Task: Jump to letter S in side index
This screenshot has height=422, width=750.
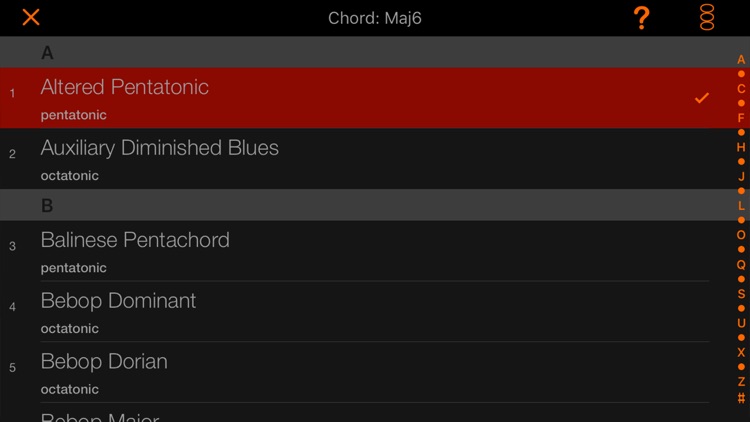Action: click(x=741, y=294)
